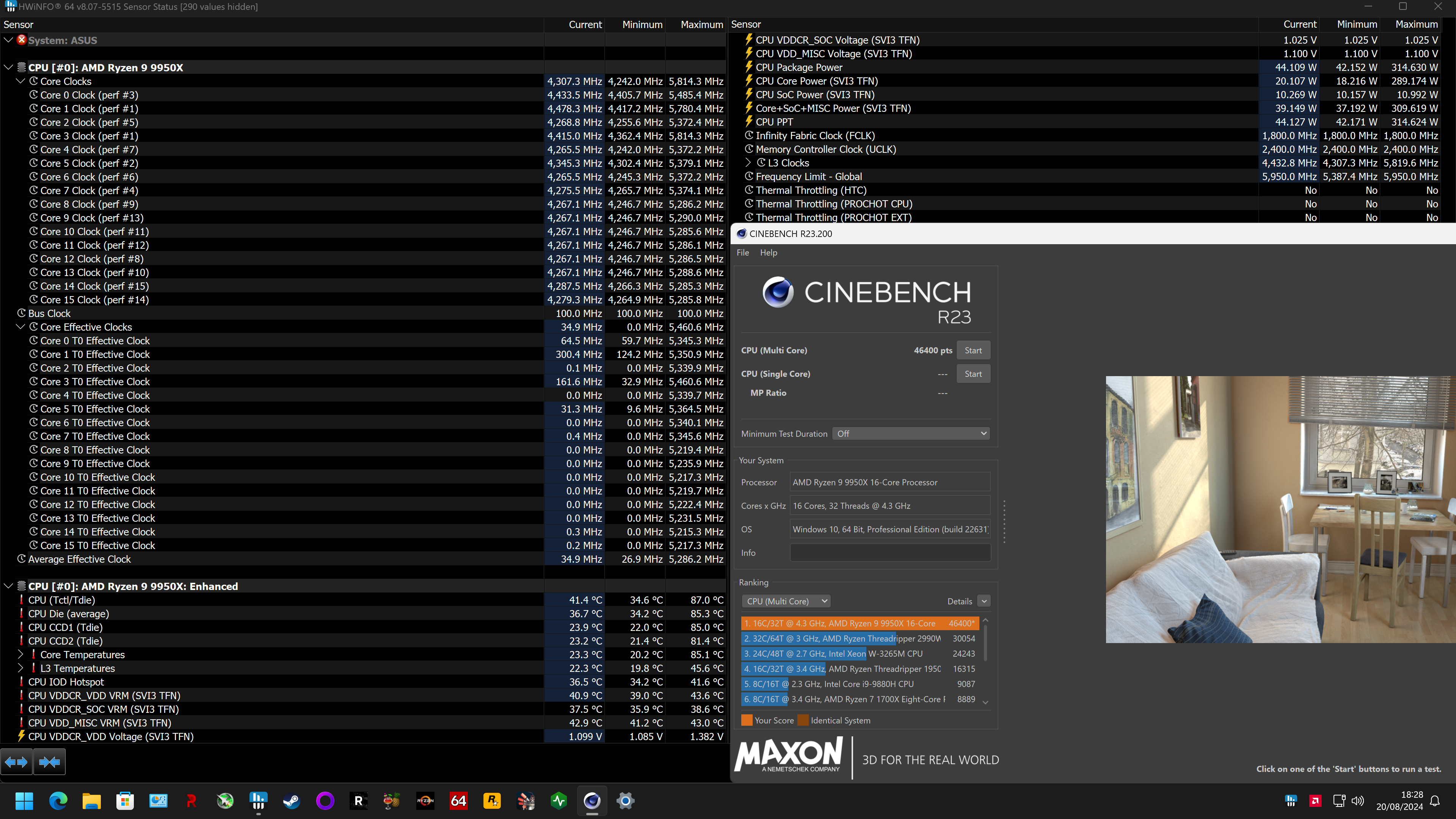Launch AIDA64 from the taskbar
Viewport: 1456px width, 819px height.
coord(458,800)
